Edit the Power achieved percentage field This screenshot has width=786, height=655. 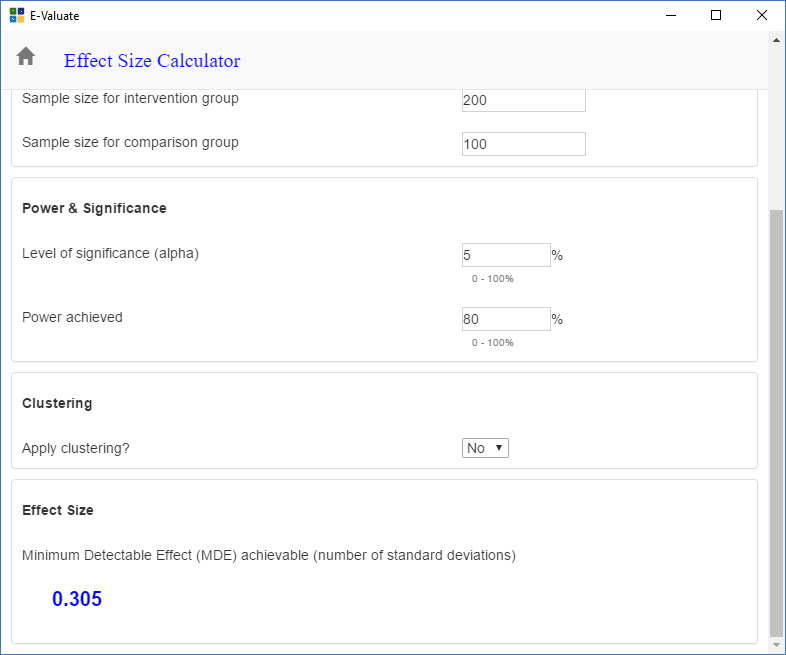coord(505,320)
